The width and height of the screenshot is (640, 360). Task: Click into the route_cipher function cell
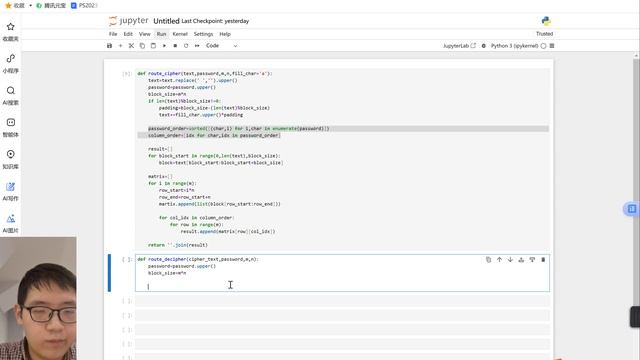[x=342, y=159]
